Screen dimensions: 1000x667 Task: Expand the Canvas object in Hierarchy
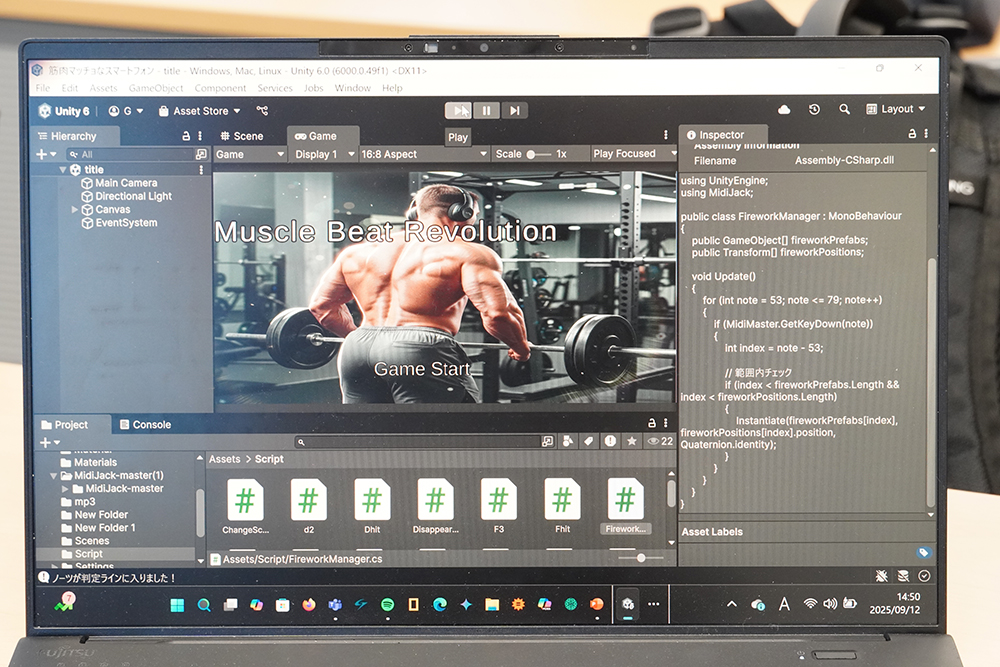click(x=75, y=210)
